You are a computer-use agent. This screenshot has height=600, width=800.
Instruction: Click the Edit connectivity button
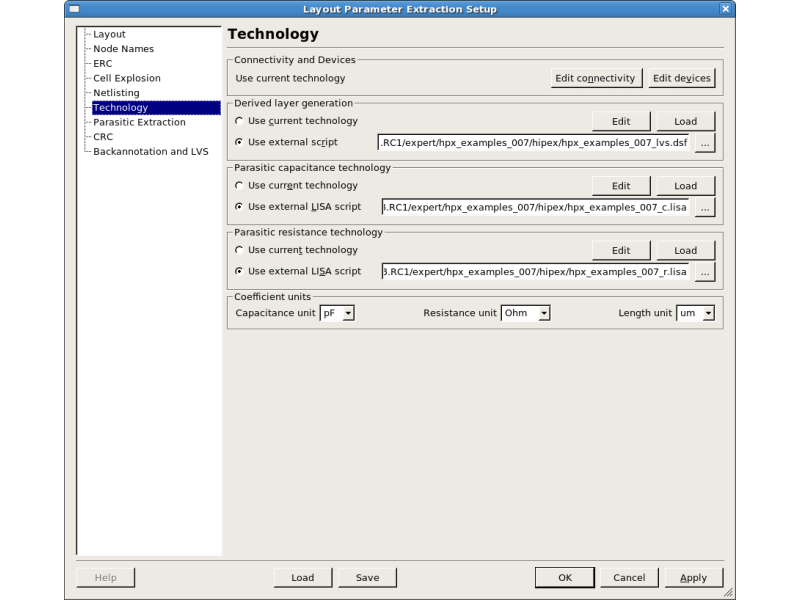click(x=595, y=78)
